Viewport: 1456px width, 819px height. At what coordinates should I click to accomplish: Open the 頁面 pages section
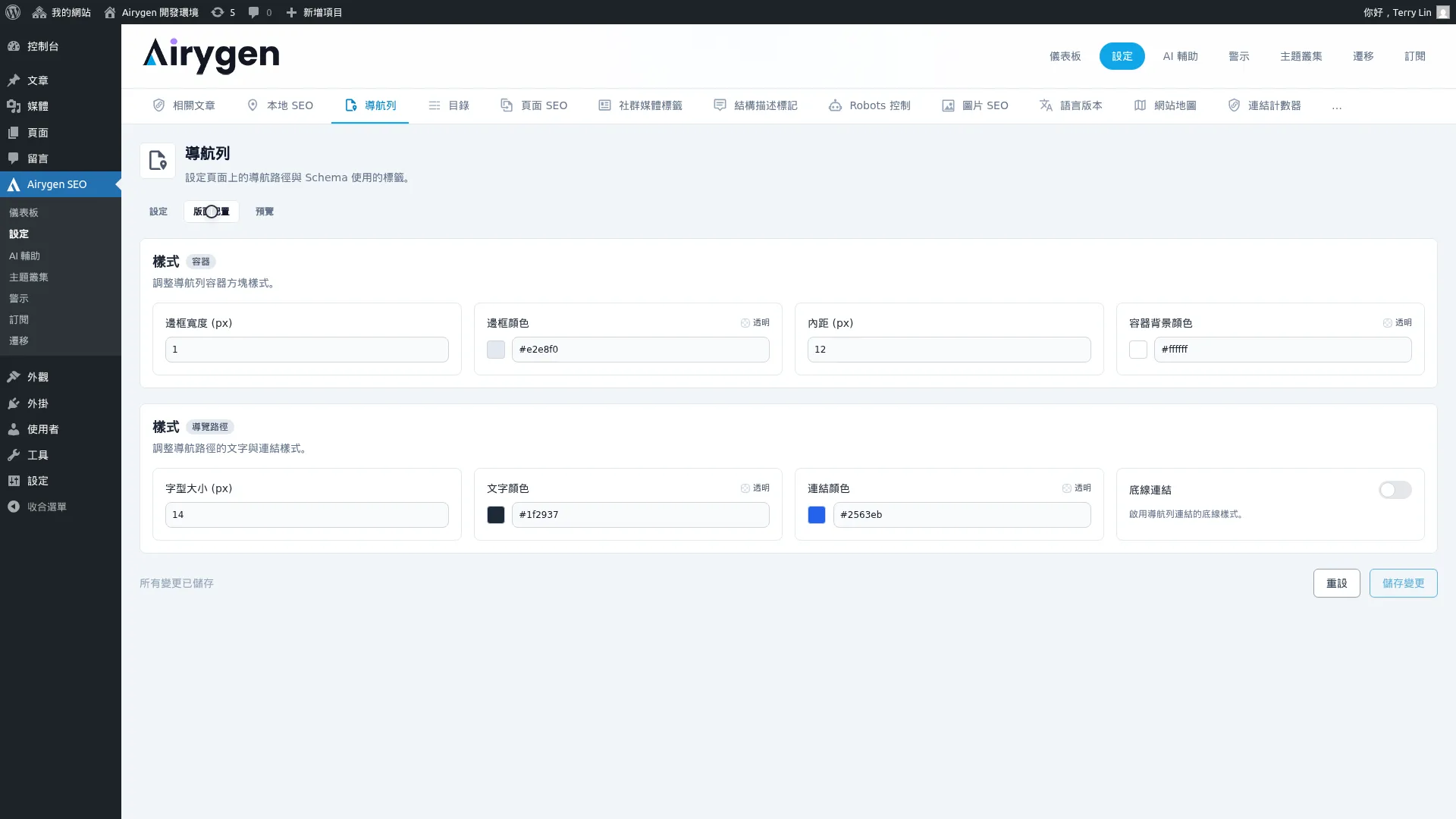coord(61,133)
